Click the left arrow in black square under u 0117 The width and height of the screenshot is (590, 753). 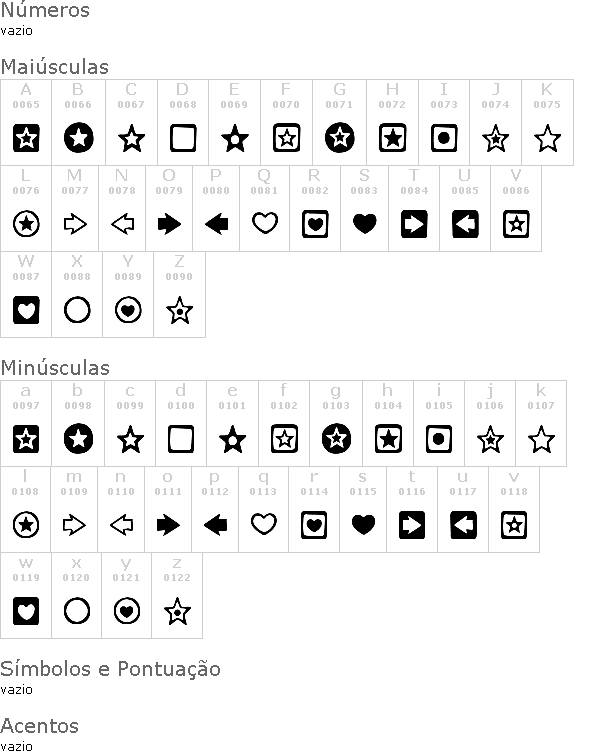[463, 525]
